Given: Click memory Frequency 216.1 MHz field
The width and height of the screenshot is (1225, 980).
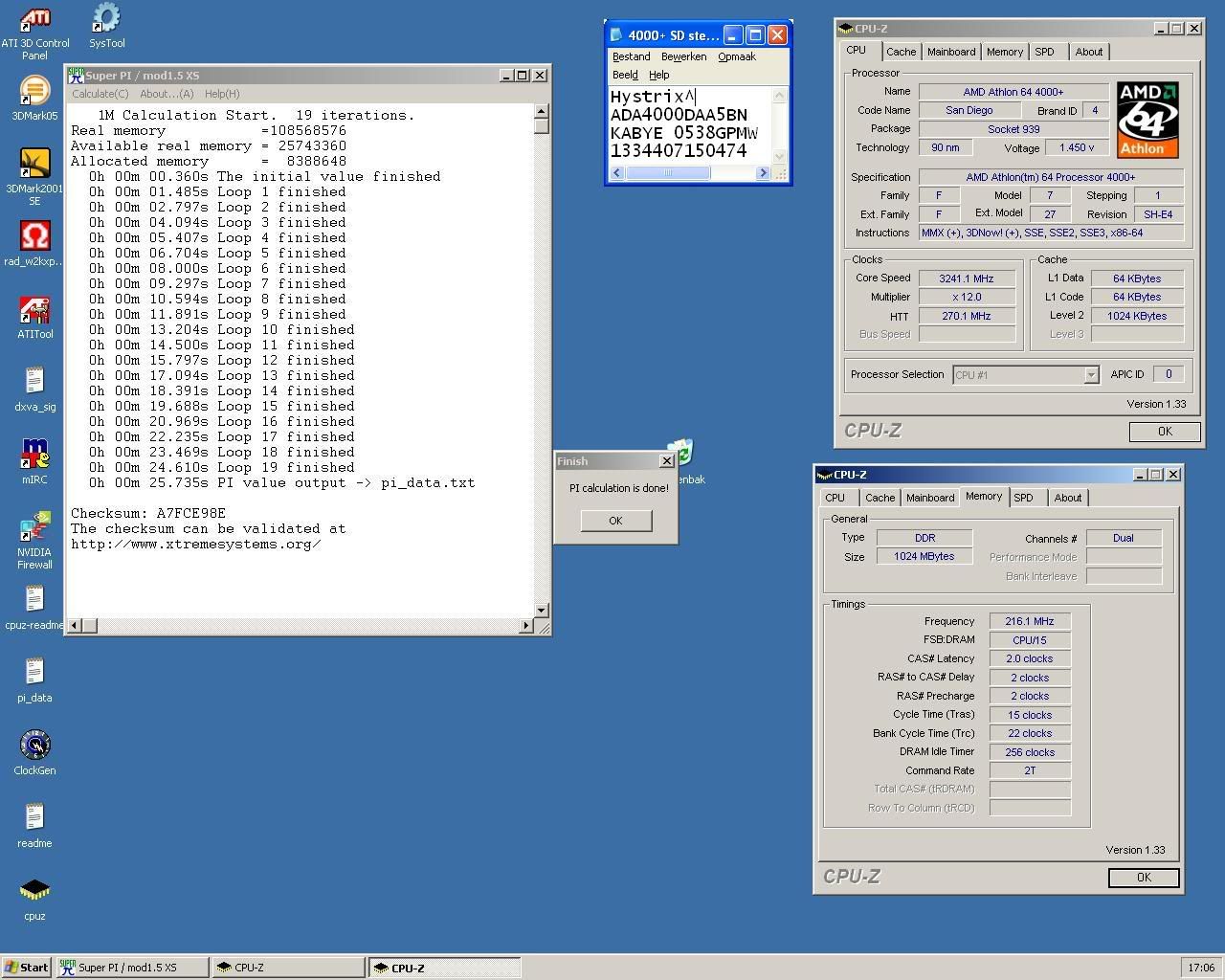Looking at the screenshot, I should click(x=1030, y=622).
